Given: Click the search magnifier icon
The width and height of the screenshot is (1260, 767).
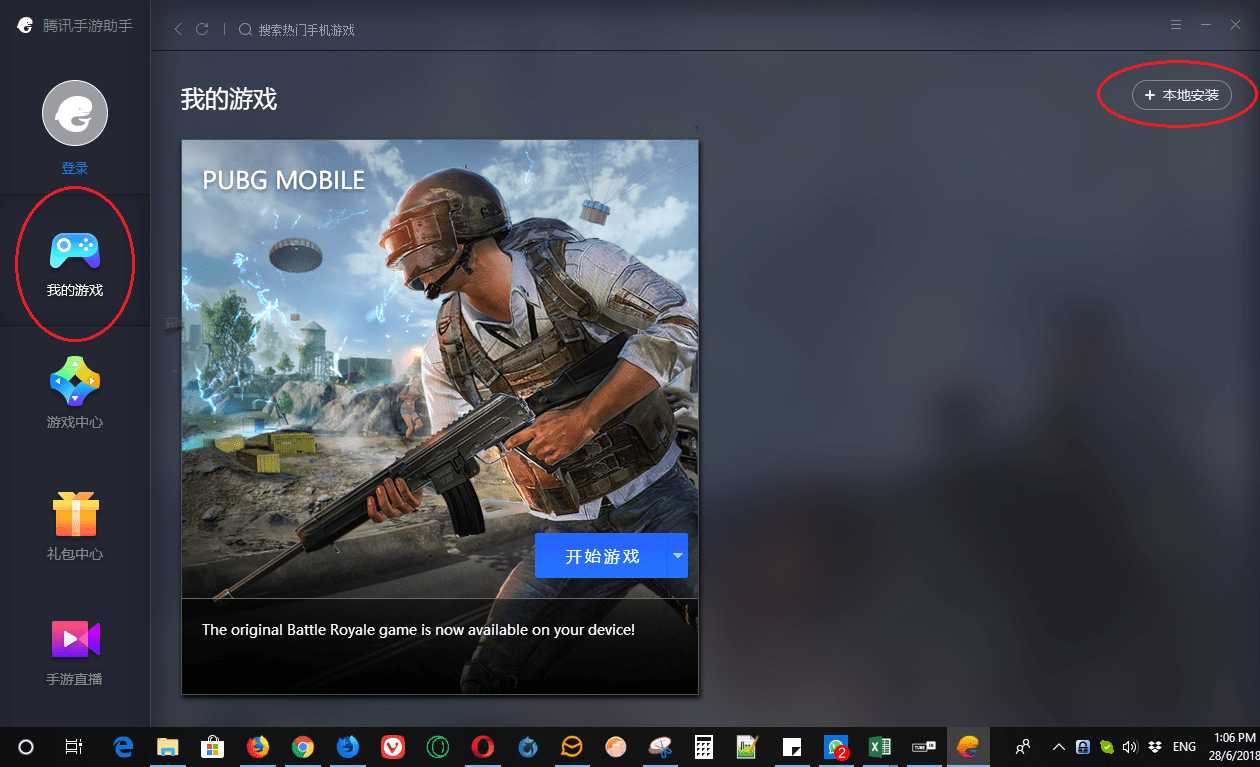Looking at the screenshot, I should click(245, 29).
